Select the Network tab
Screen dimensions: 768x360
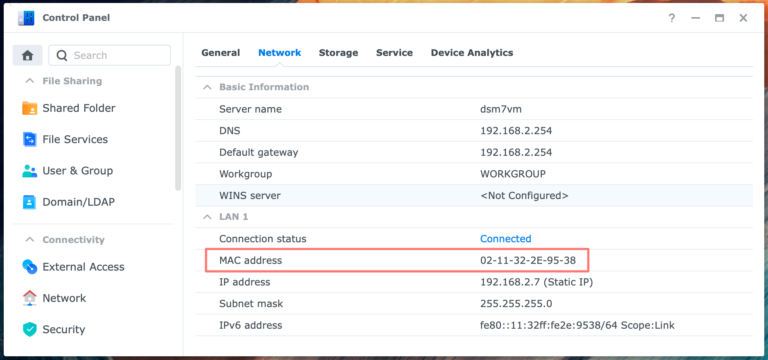280,53
